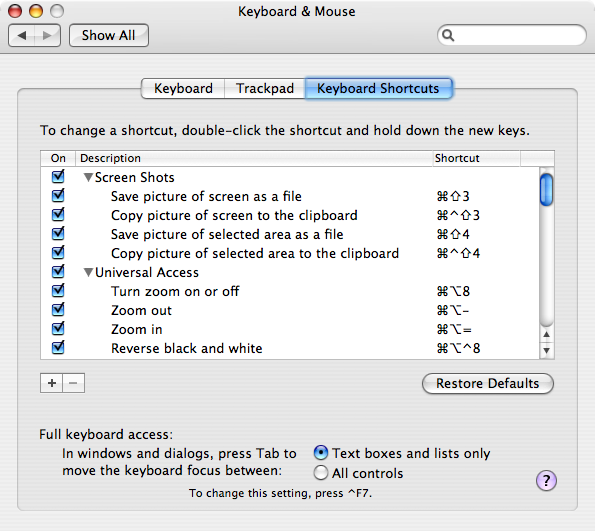Viewport: 595px width, 531px height.
Task: Toggle the Reverse black and white checkbox
Action: click(58, 347)
